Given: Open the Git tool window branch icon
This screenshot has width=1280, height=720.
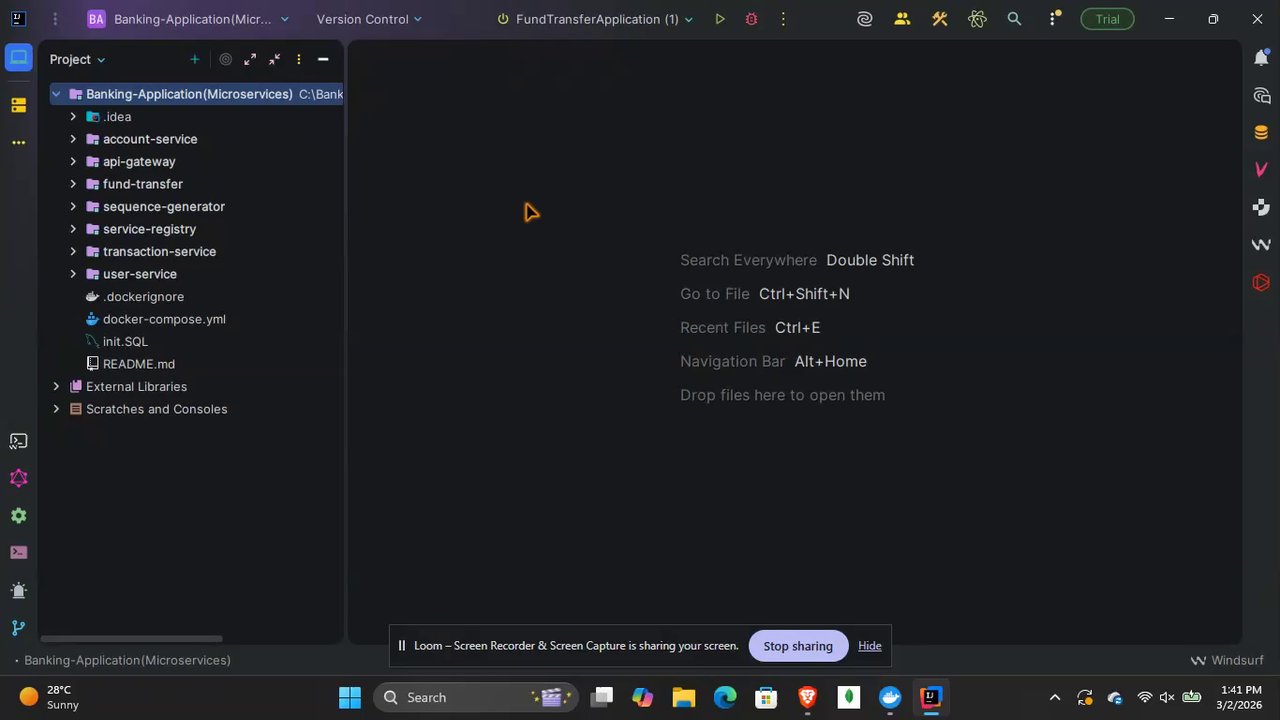Looking at the screenshot, I should coord(18,628).
